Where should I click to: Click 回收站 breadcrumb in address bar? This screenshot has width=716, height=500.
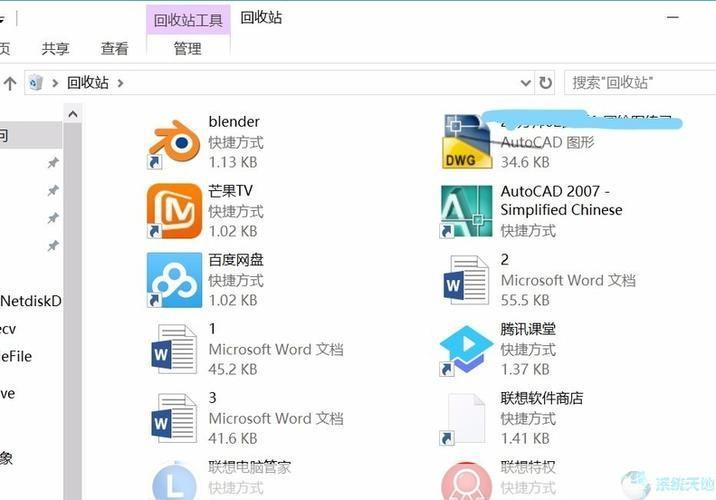[x=88, y=83]
